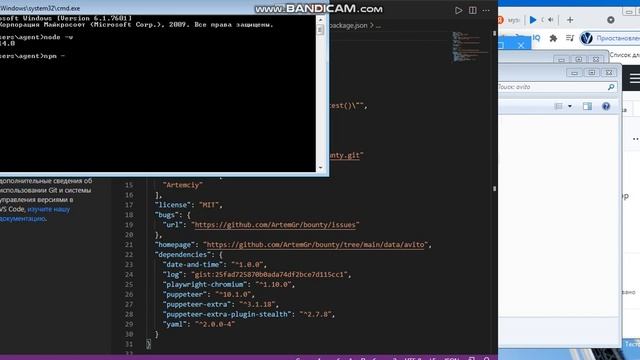Open the "изучите нашу" documentation link
Image resolution: width=640 pixels, height=360 pixels.
point(49,209)
